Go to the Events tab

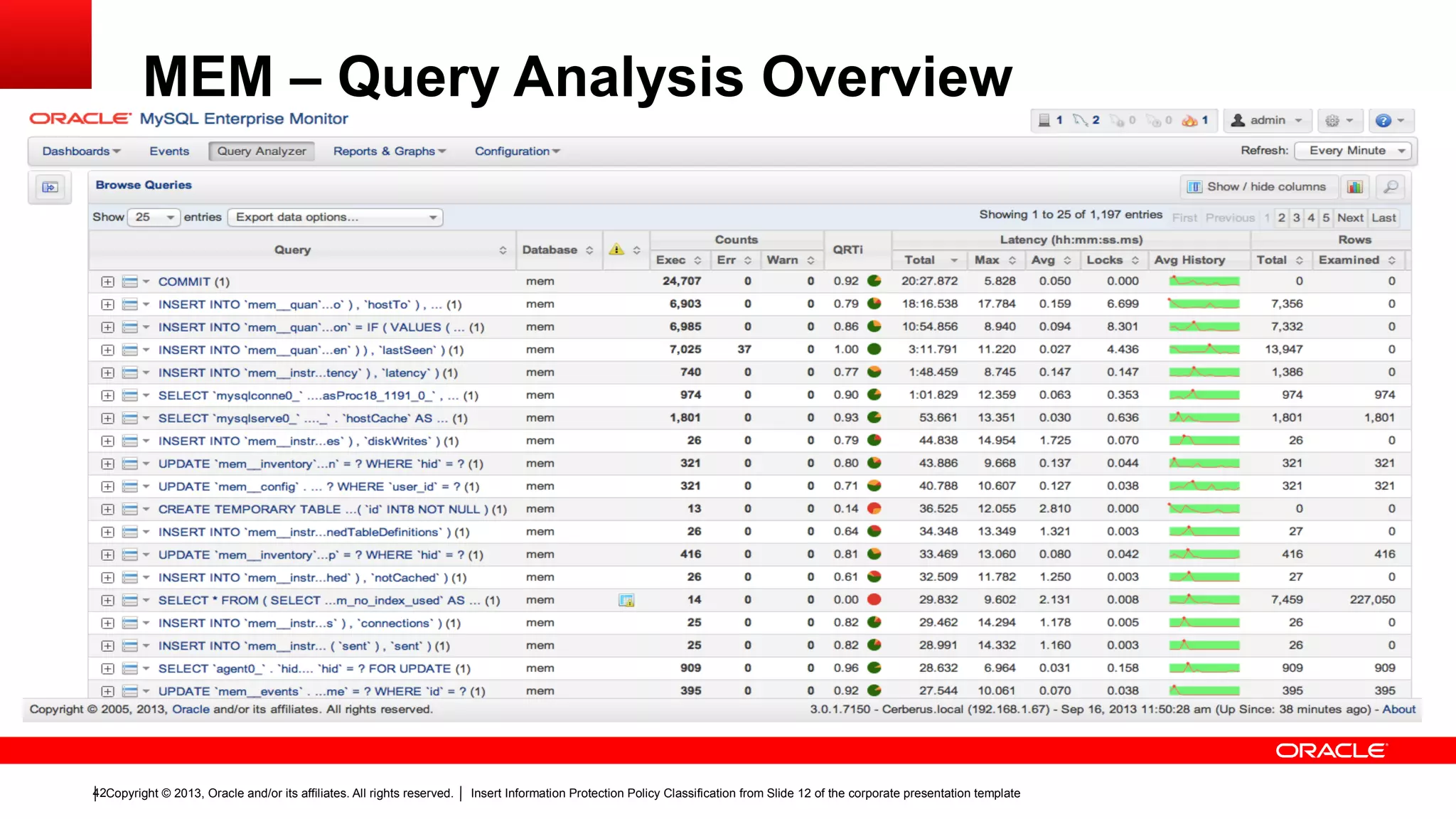169,151
